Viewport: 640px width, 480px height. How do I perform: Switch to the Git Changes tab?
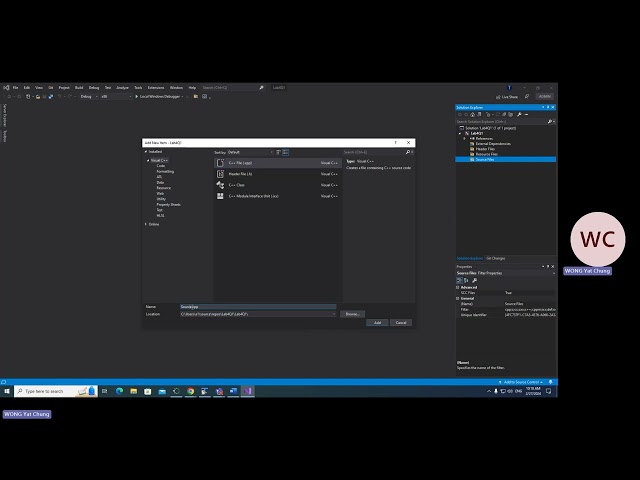click(x=496, y=258)
